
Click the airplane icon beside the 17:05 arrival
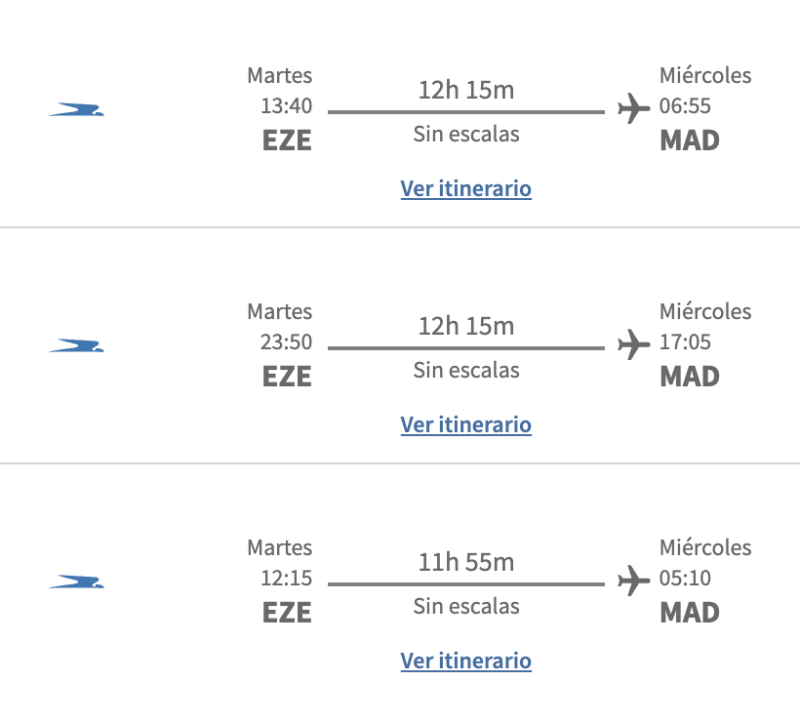pyautogui.click(x=634, y=345)
